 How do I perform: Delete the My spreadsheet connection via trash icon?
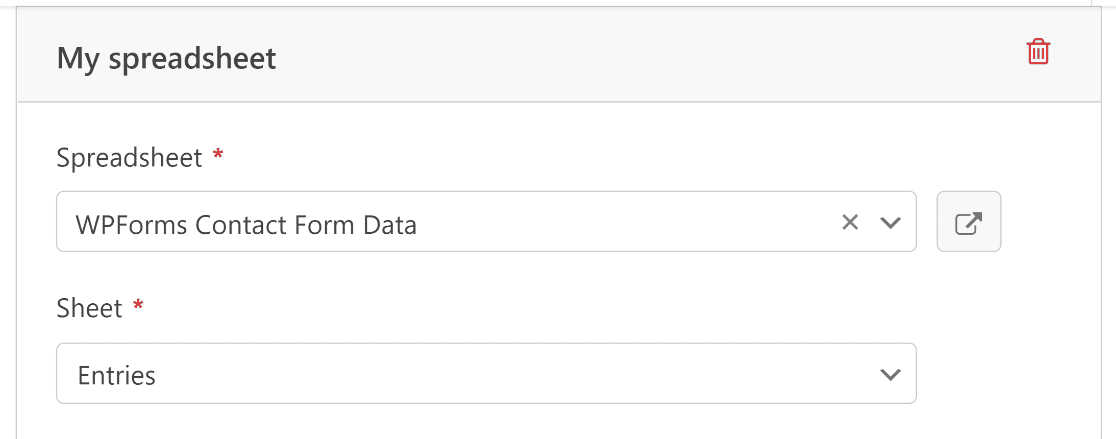(1038, 53)
